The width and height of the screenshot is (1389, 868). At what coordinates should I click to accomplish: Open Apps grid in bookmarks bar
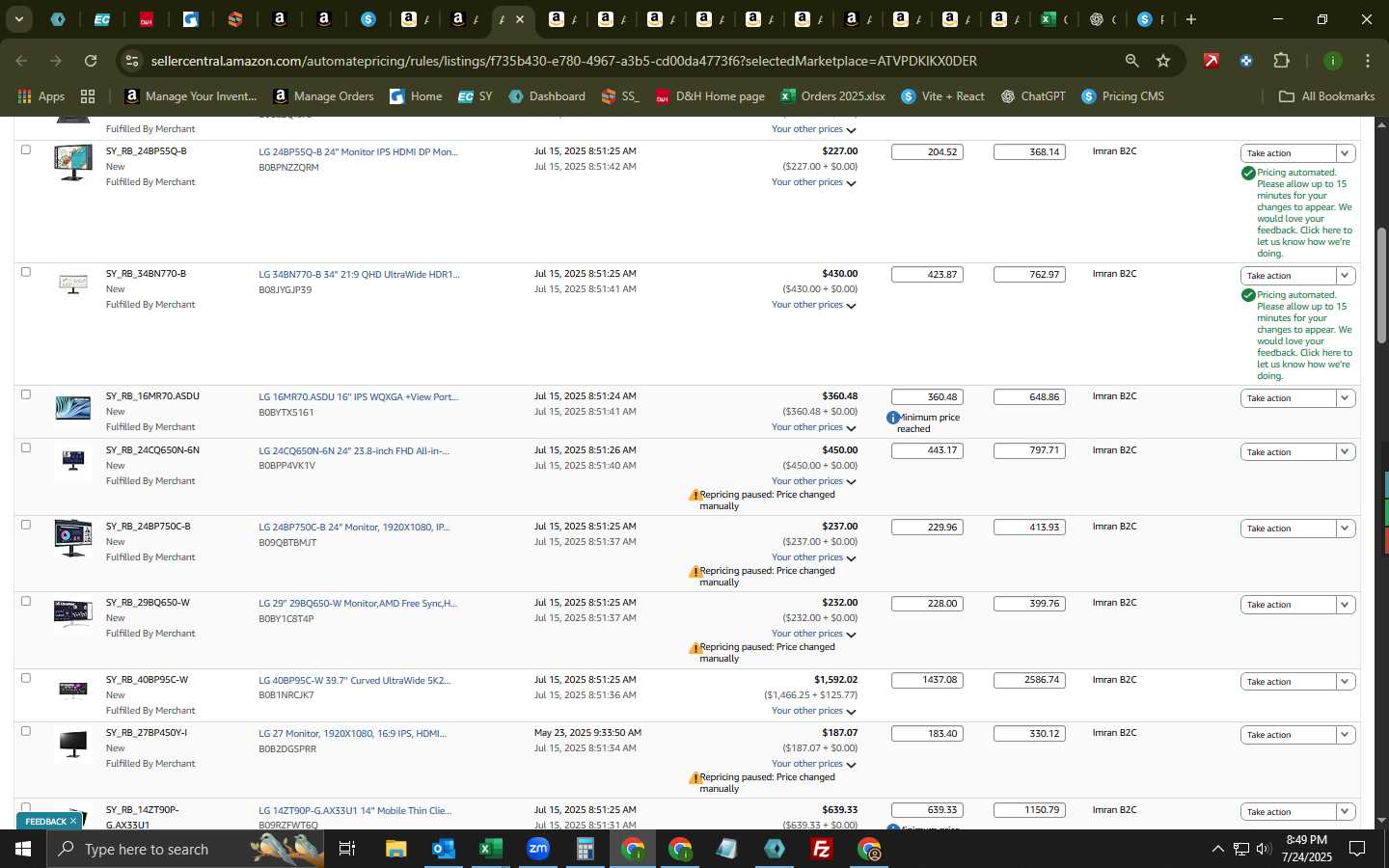(41, 96)
